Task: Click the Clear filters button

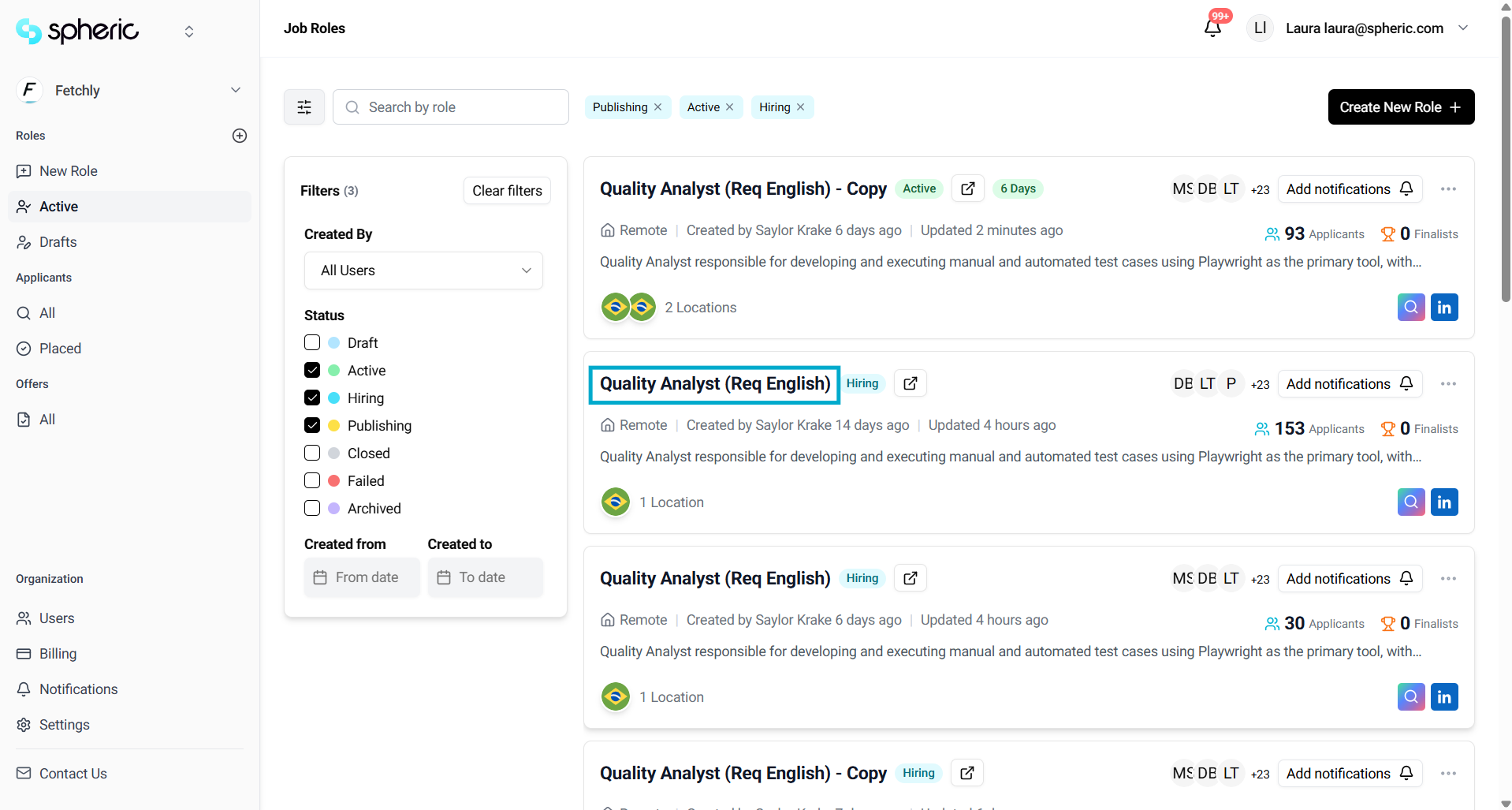Action: (x=507, y=191)
